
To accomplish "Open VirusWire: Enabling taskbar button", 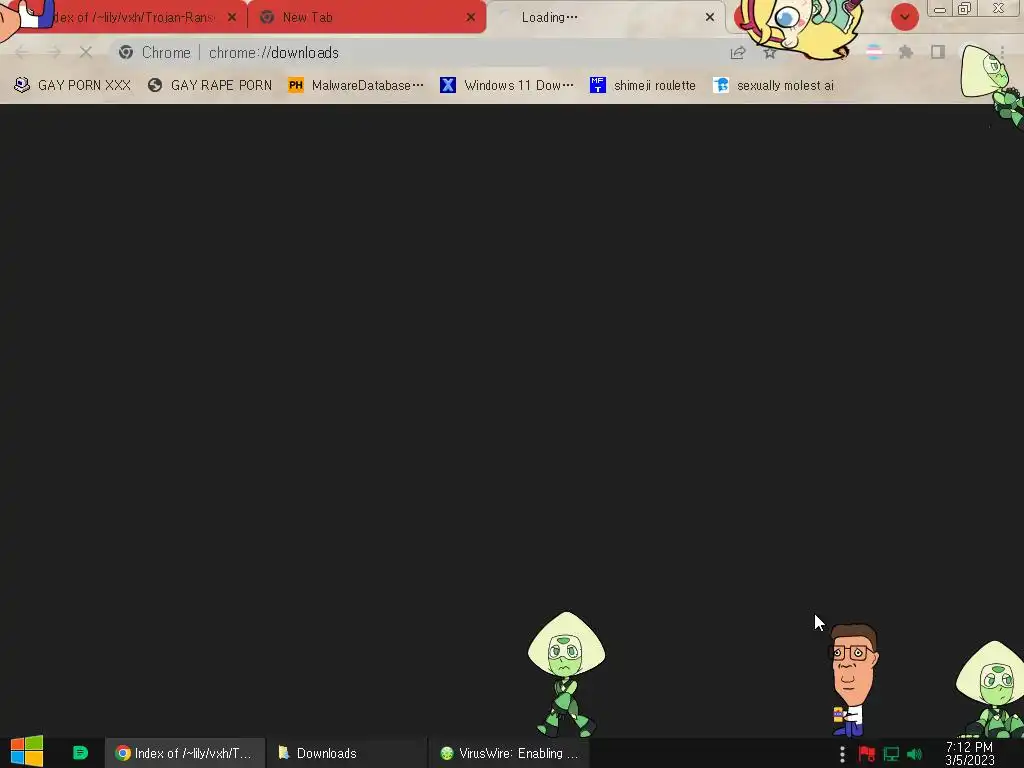I will pos(509,753).
